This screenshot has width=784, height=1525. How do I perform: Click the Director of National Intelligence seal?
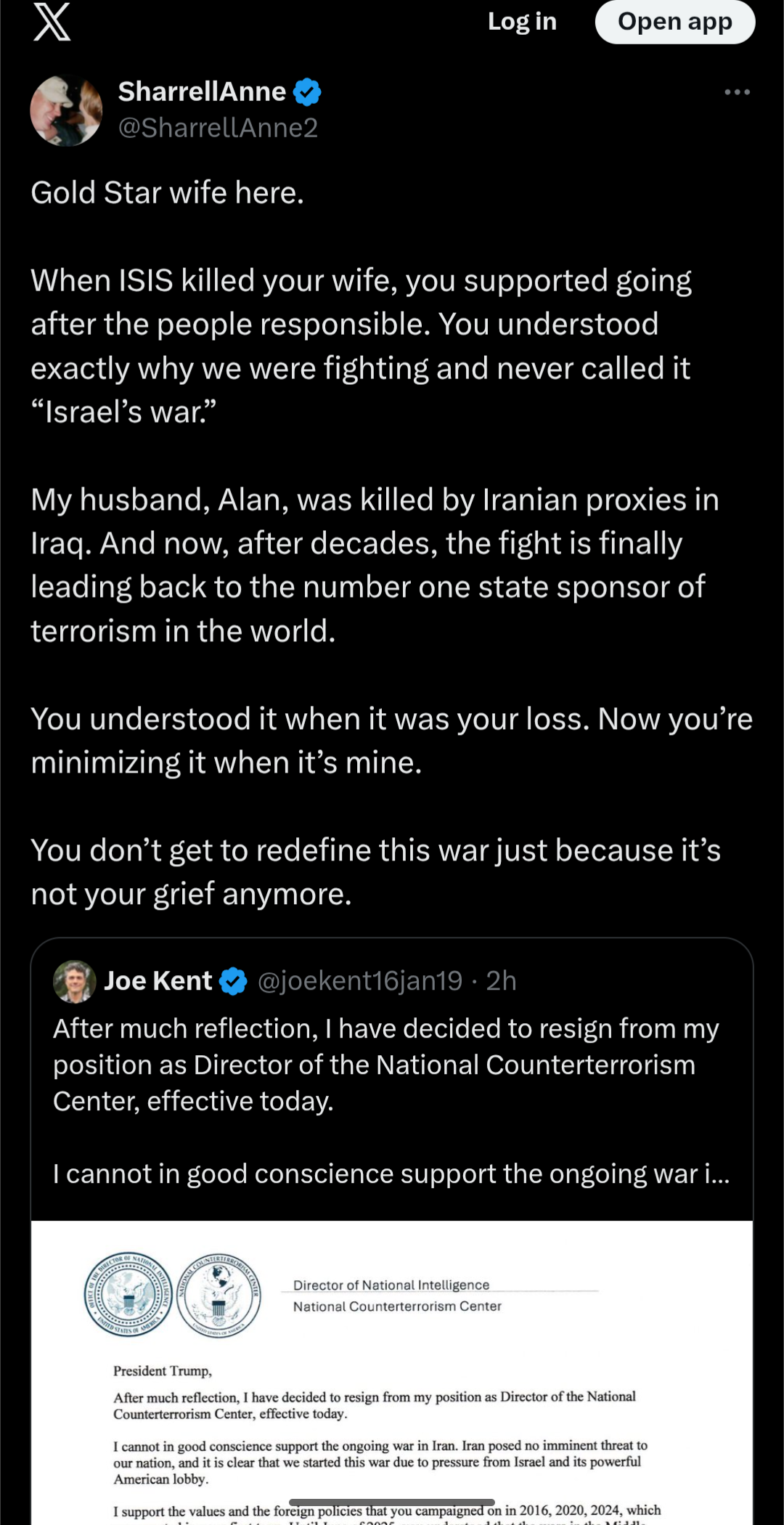click(128, 1295)
